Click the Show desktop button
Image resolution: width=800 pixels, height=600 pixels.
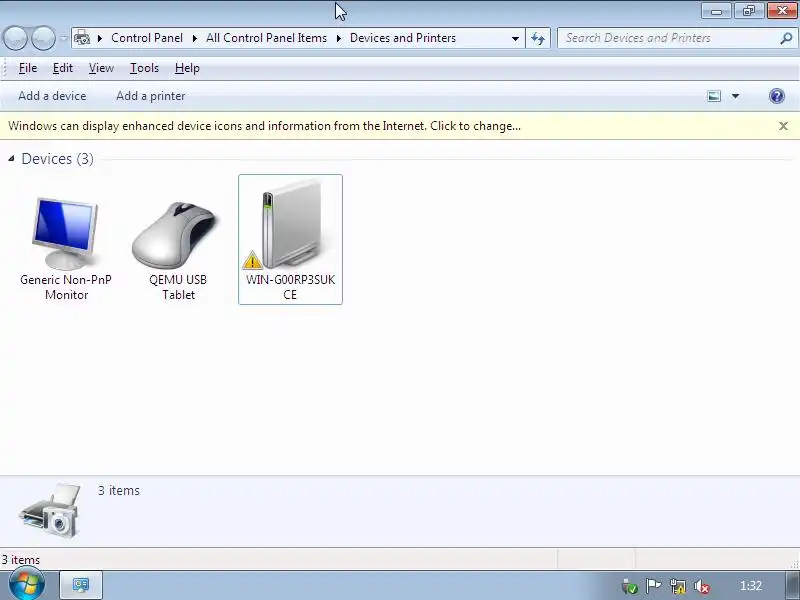pos(793,585)
